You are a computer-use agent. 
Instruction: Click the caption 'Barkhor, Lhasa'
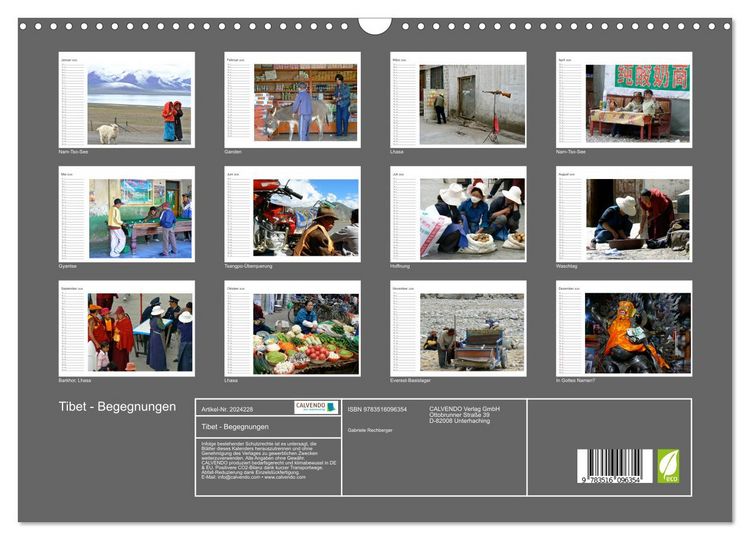pyautogui.click(x=75, y=380)
